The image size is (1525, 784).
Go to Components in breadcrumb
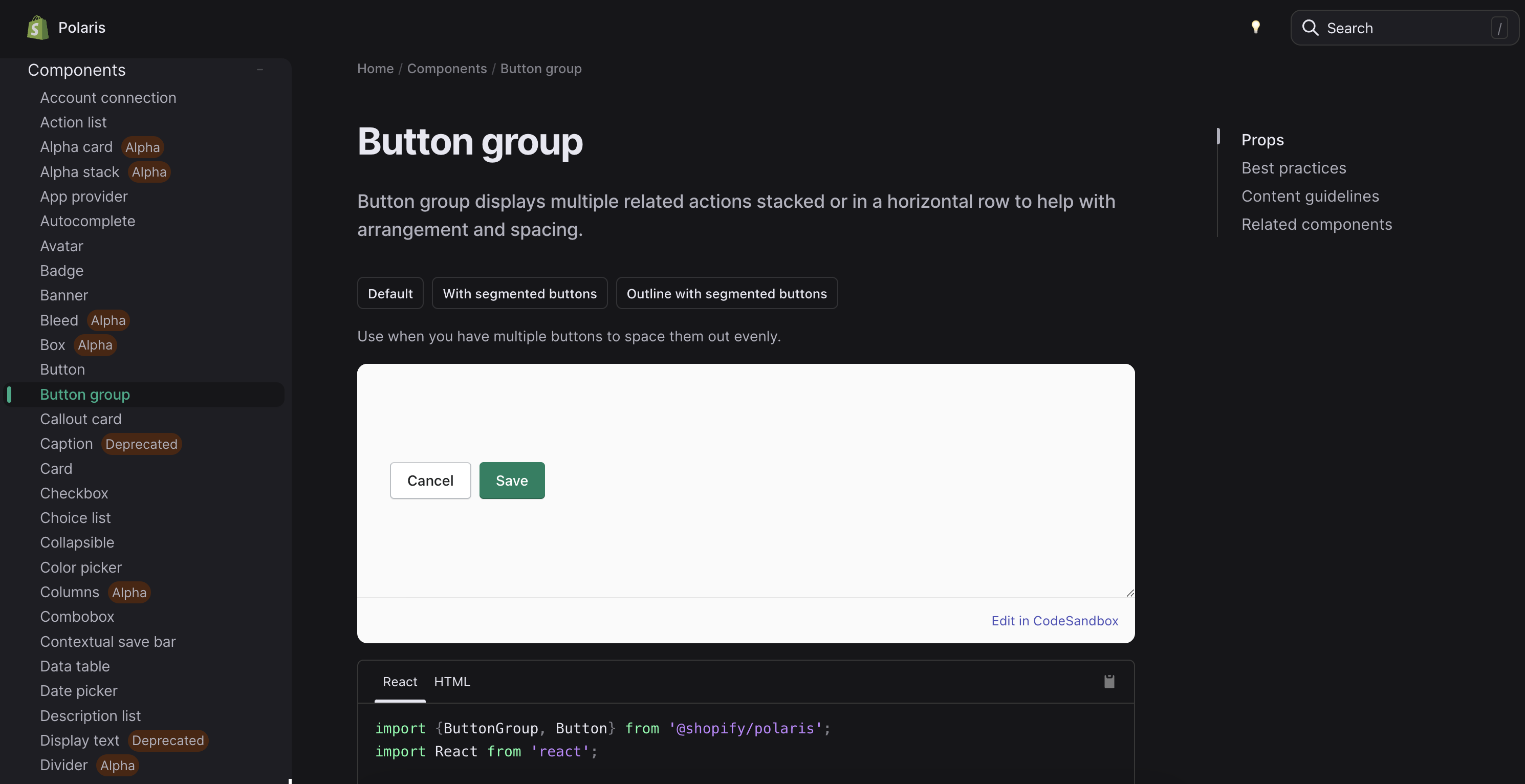pyautogui.click(x=446, y=69)
